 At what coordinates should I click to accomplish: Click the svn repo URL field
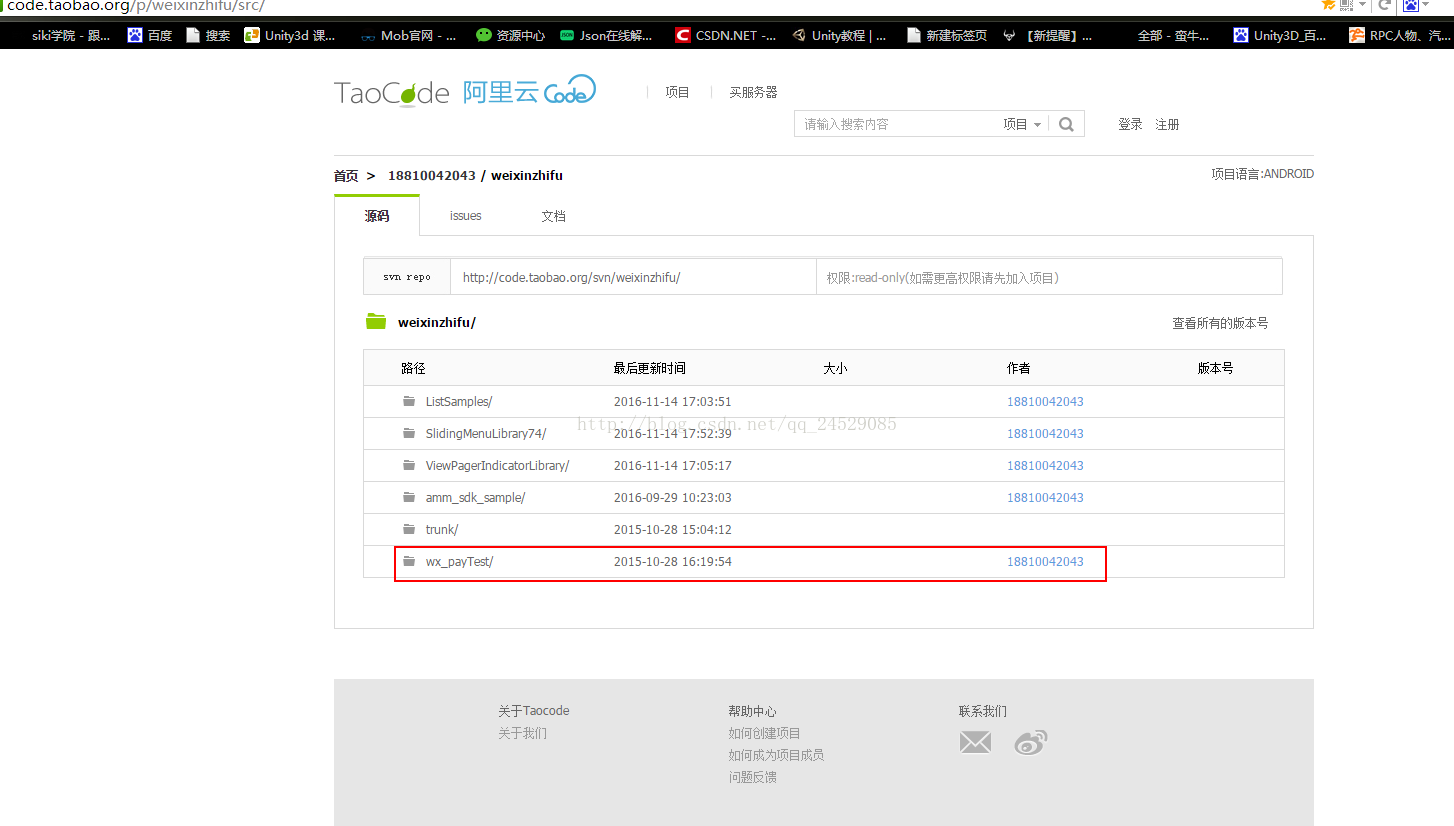(x=633, y=277)
